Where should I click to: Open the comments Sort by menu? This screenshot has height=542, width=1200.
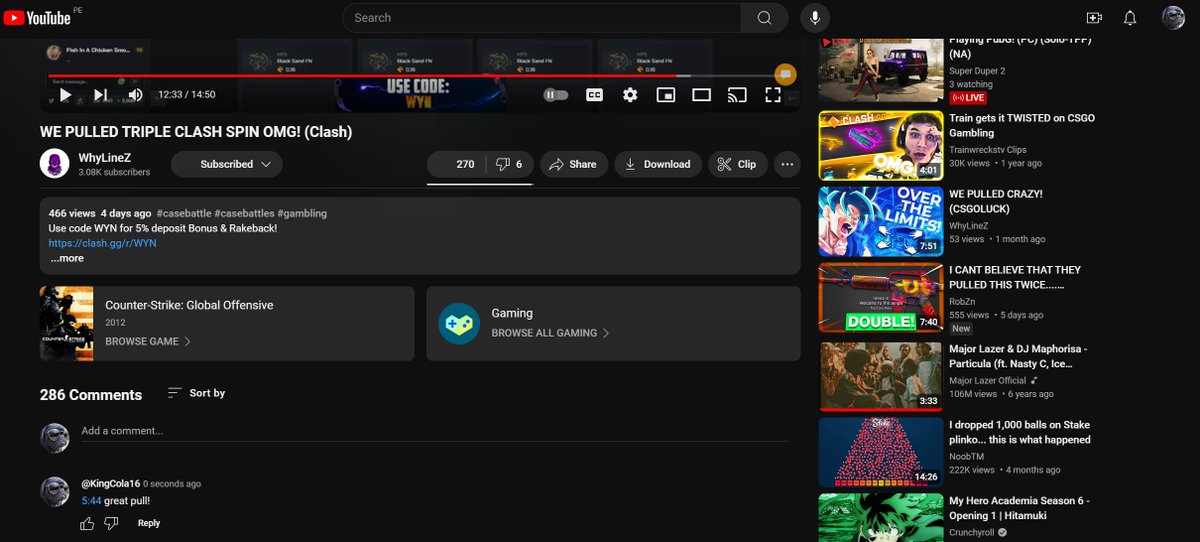click(x=196, y=393)
